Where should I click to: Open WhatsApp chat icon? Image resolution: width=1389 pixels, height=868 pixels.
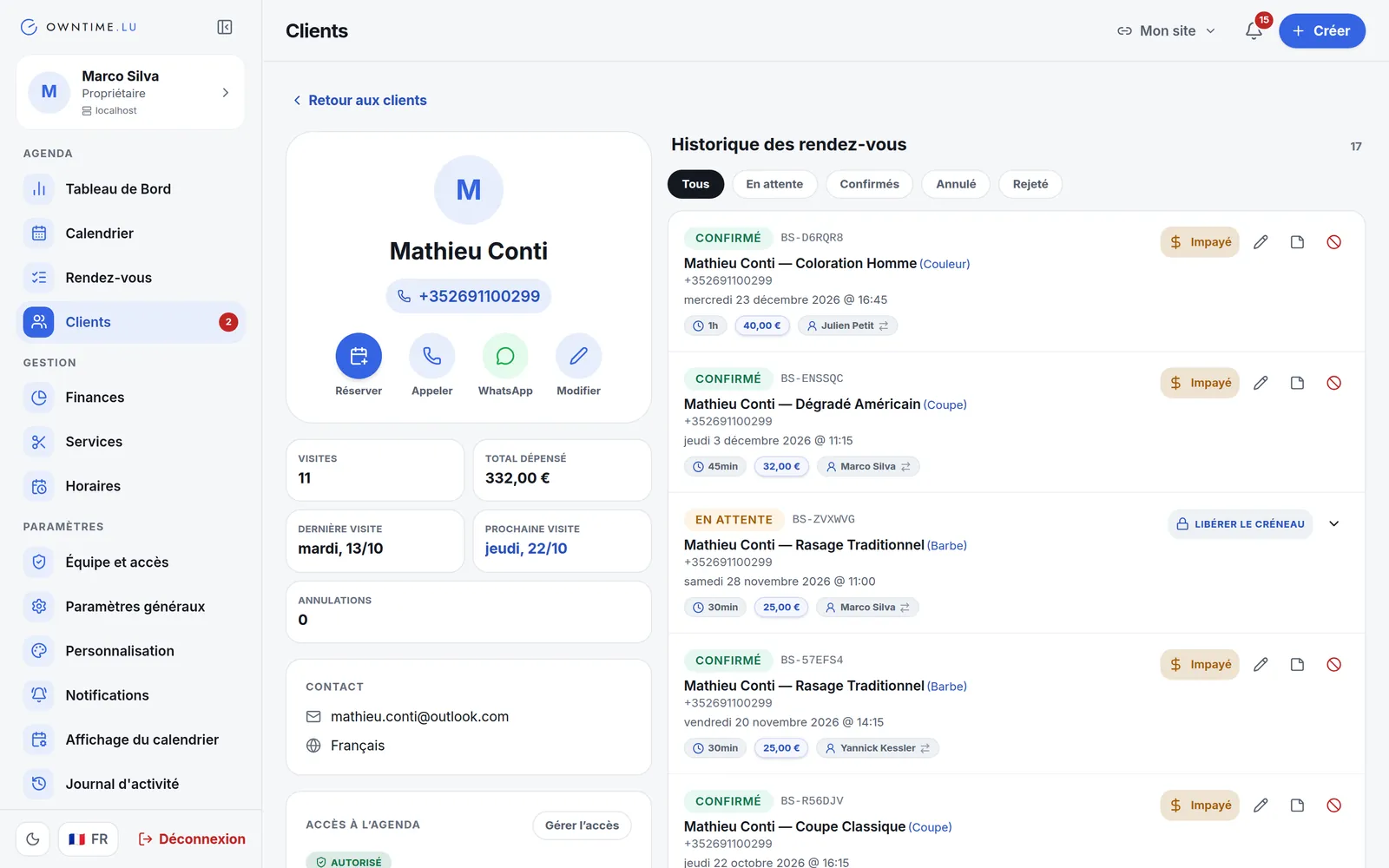(x=505, y=356)
